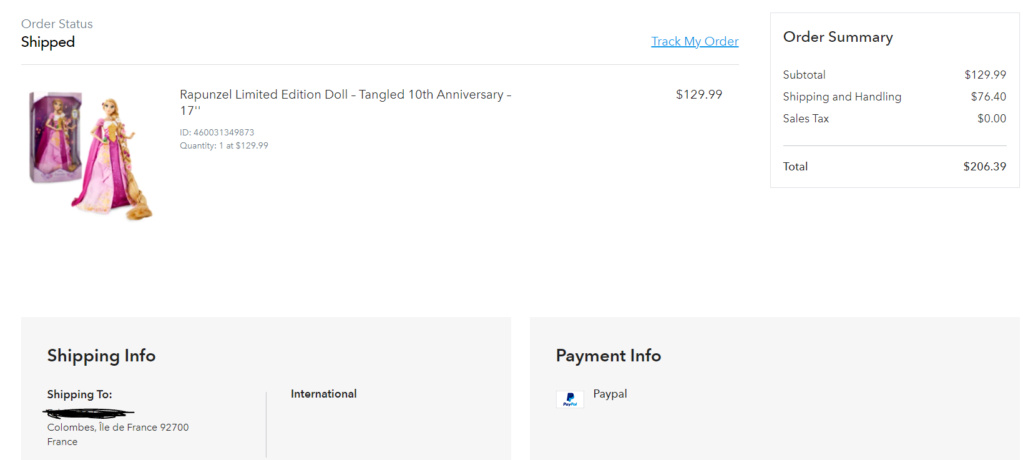Click the Shipping and Handling cost $76.40
Screen dimensions: 1023x460
coord(988,97)
